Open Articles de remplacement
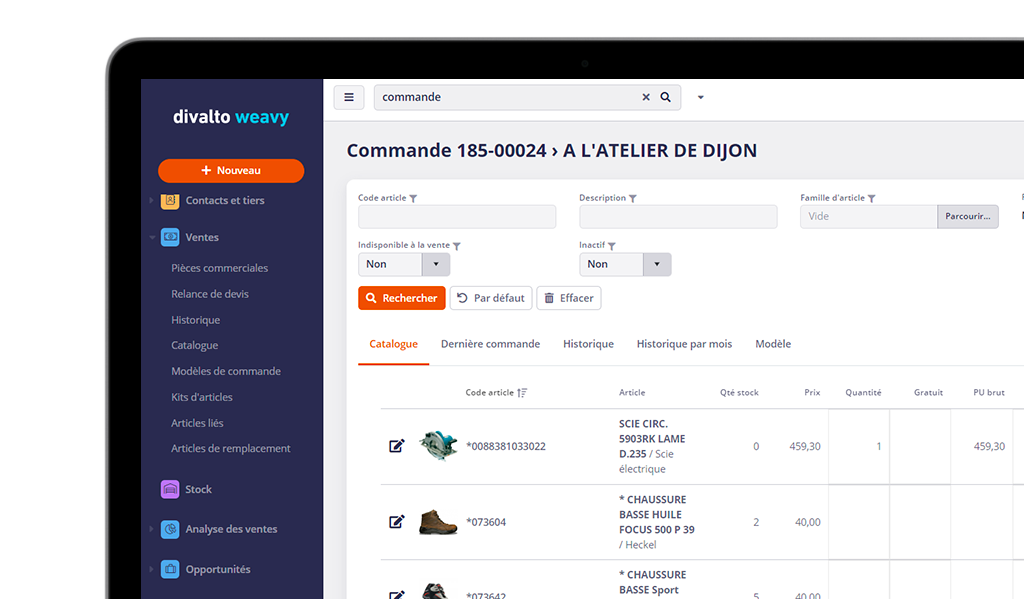Image resolution: width=1024 pixels, height=599 pixels. pos(231,449)
